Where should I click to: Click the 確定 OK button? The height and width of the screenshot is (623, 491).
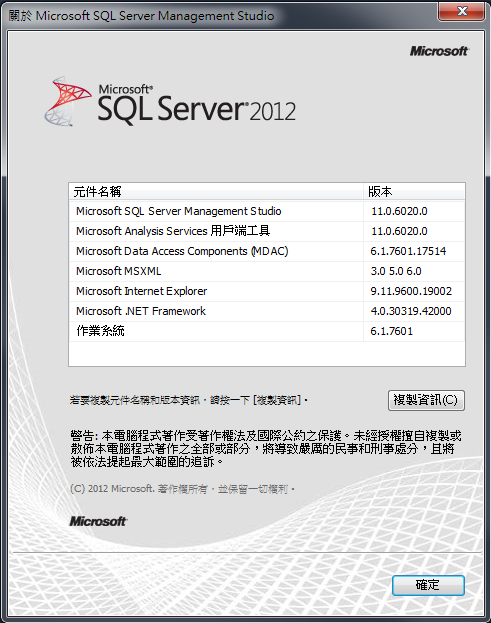[428, 585]
